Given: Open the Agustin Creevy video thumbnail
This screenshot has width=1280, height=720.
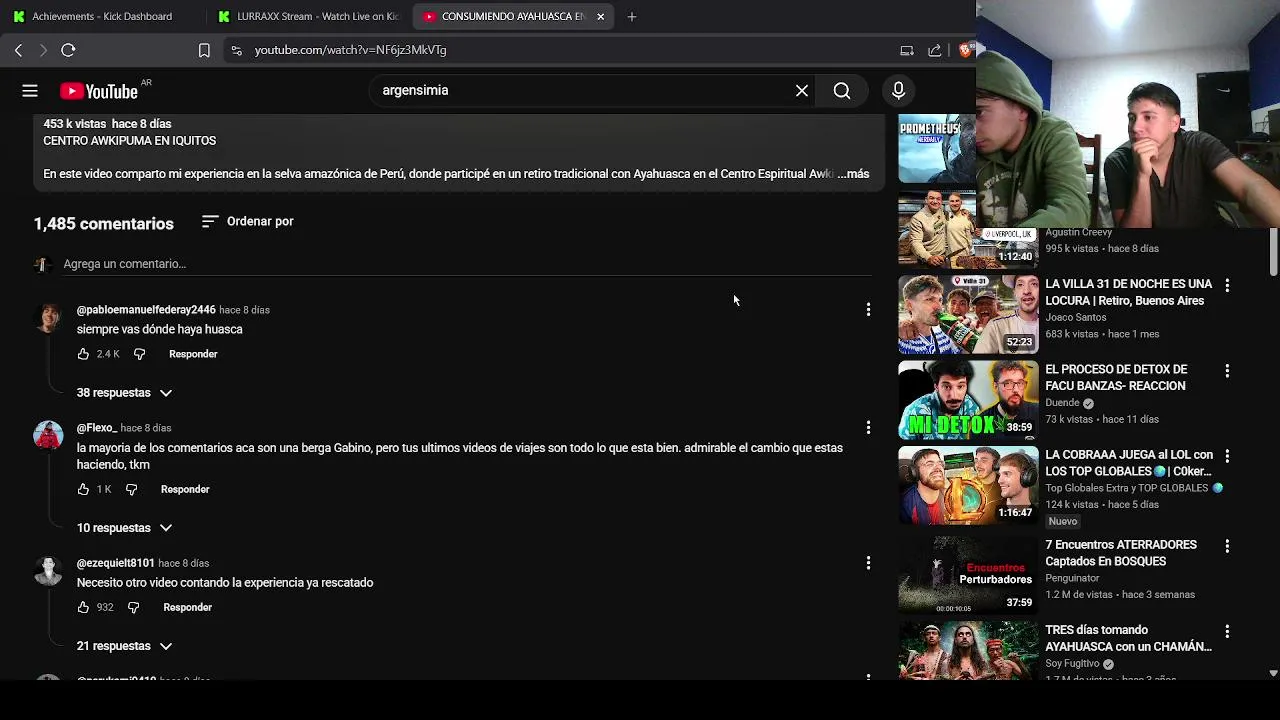Looking at the screenshot, I should [968, 229].
